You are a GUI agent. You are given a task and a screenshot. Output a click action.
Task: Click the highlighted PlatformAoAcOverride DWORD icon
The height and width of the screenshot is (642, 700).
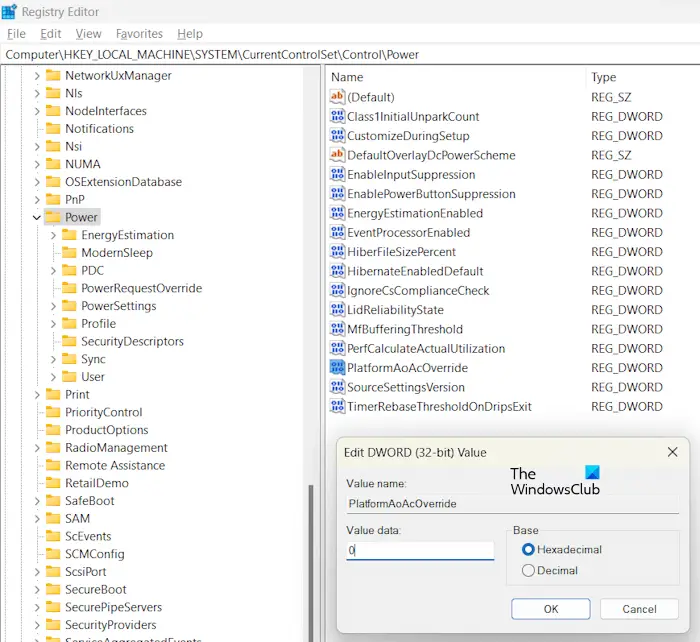point(337,367)
